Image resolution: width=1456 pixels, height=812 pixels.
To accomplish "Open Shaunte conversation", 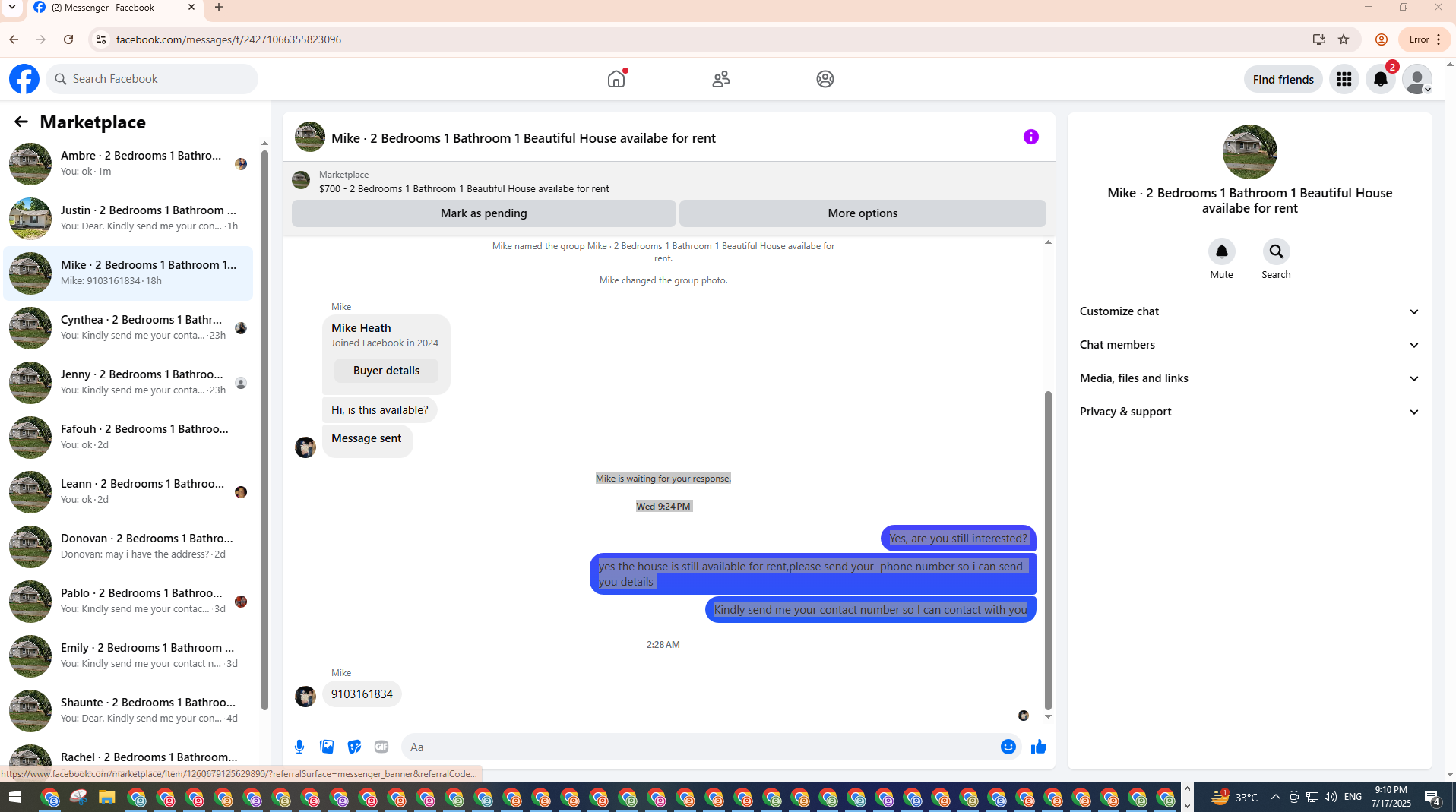I will pos(128,711).
